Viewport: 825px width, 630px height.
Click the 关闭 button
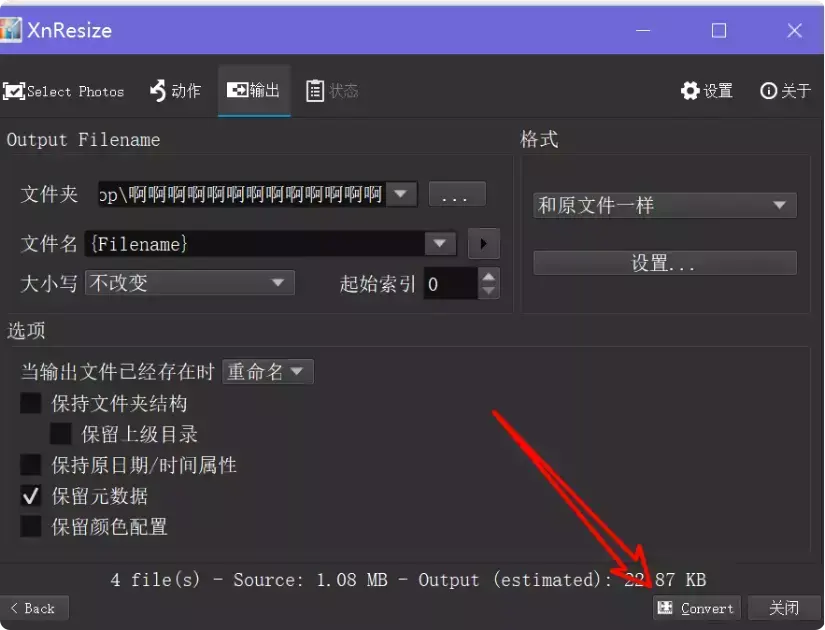pos(784,607)
